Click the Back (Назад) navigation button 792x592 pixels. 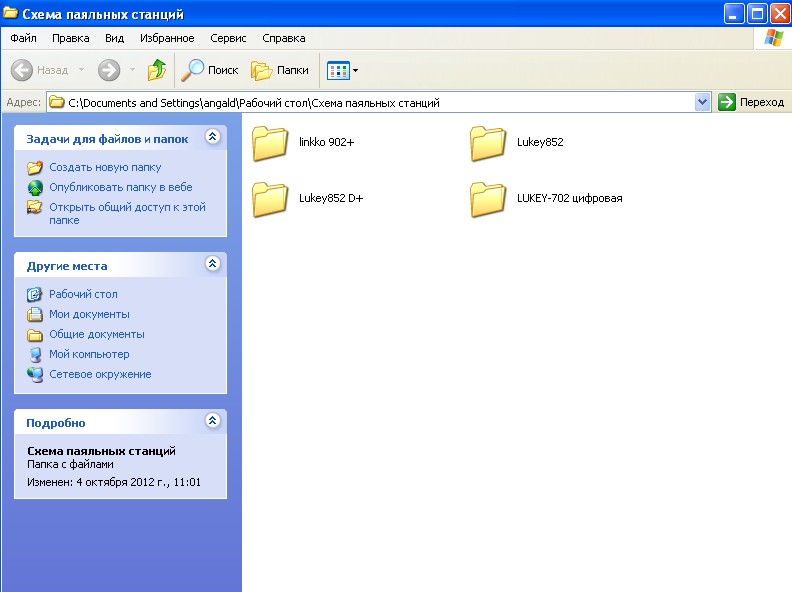tap(40, 70)
